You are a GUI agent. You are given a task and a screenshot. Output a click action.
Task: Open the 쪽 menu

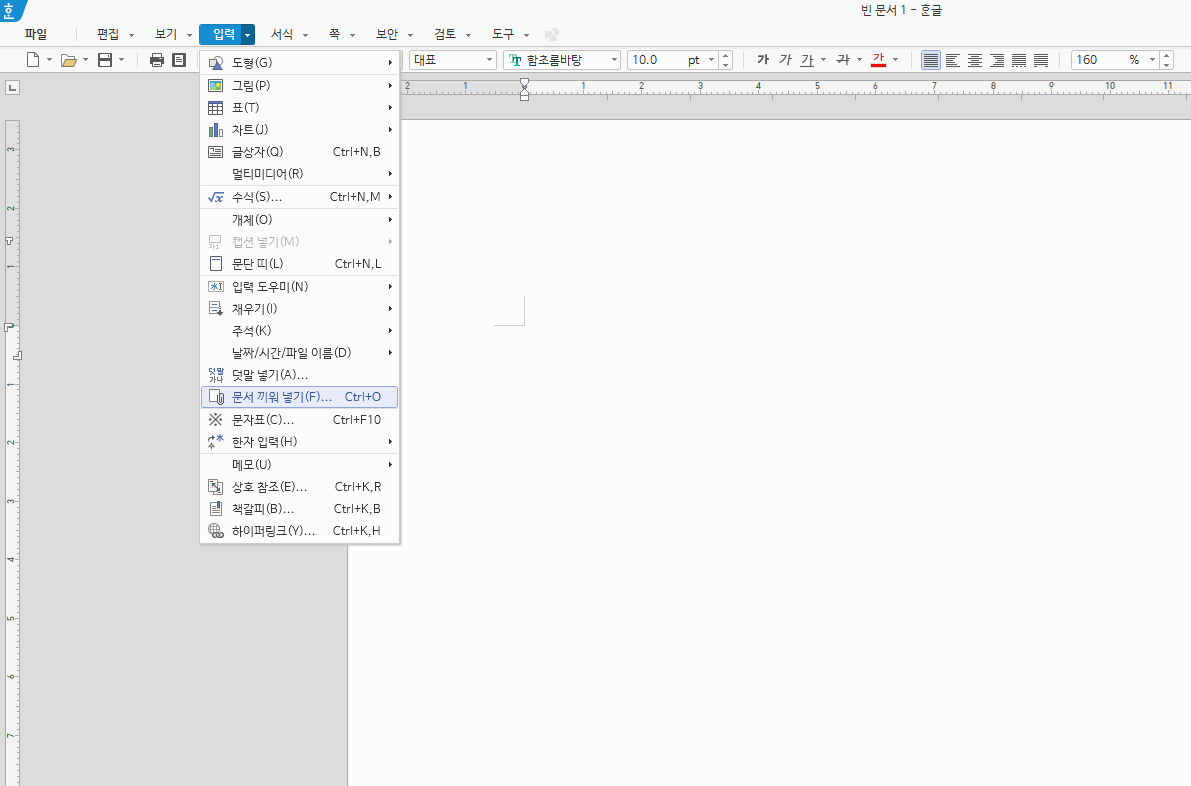pyautogui.click(x=335, y=34)
